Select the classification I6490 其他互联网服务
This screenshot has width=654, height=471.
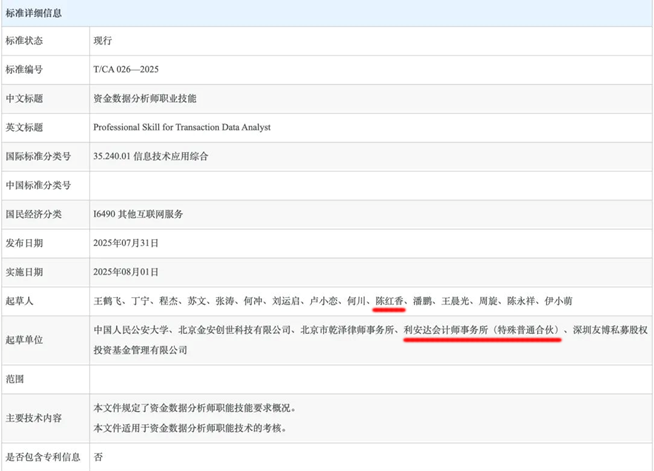pyautogui.click(x=137, y=214)
